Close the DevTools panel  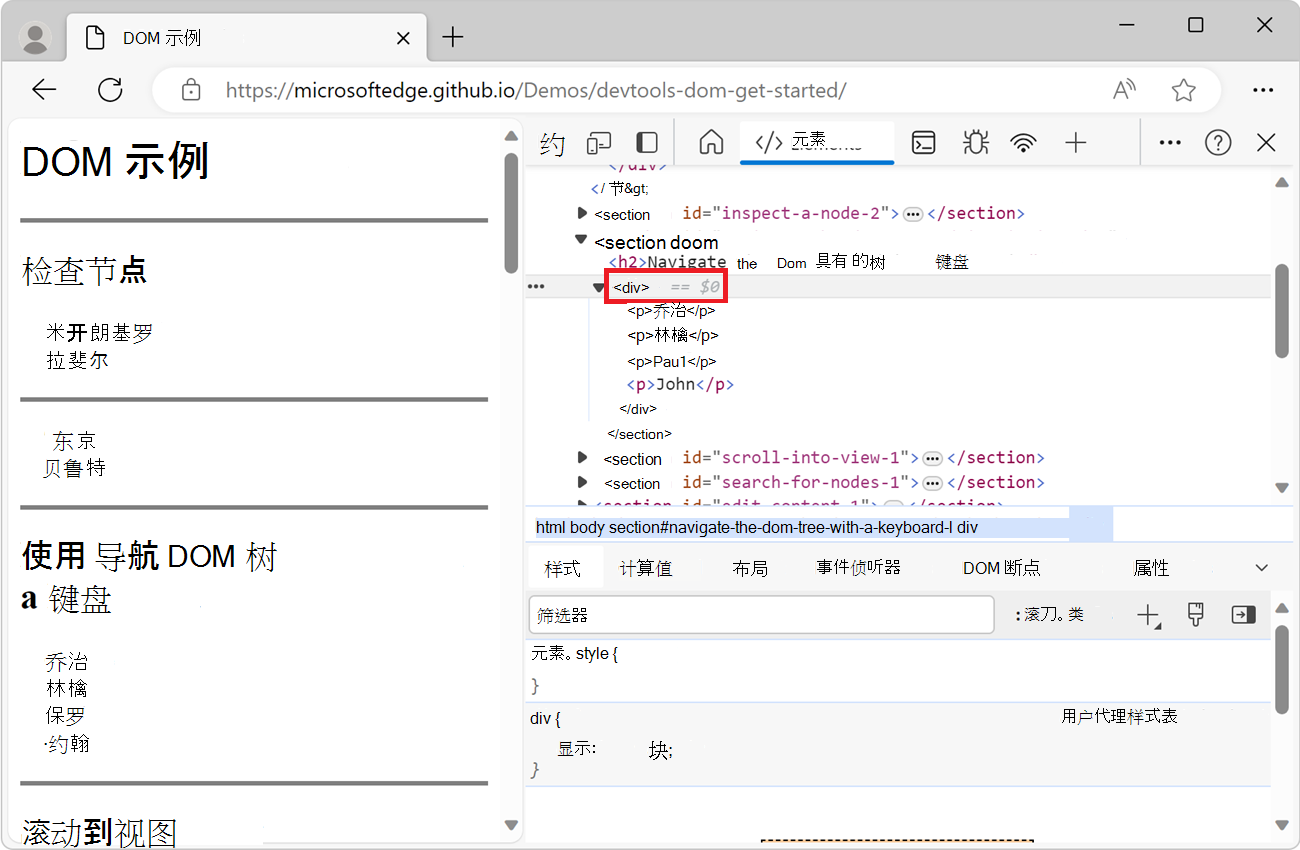(1266, 143)
